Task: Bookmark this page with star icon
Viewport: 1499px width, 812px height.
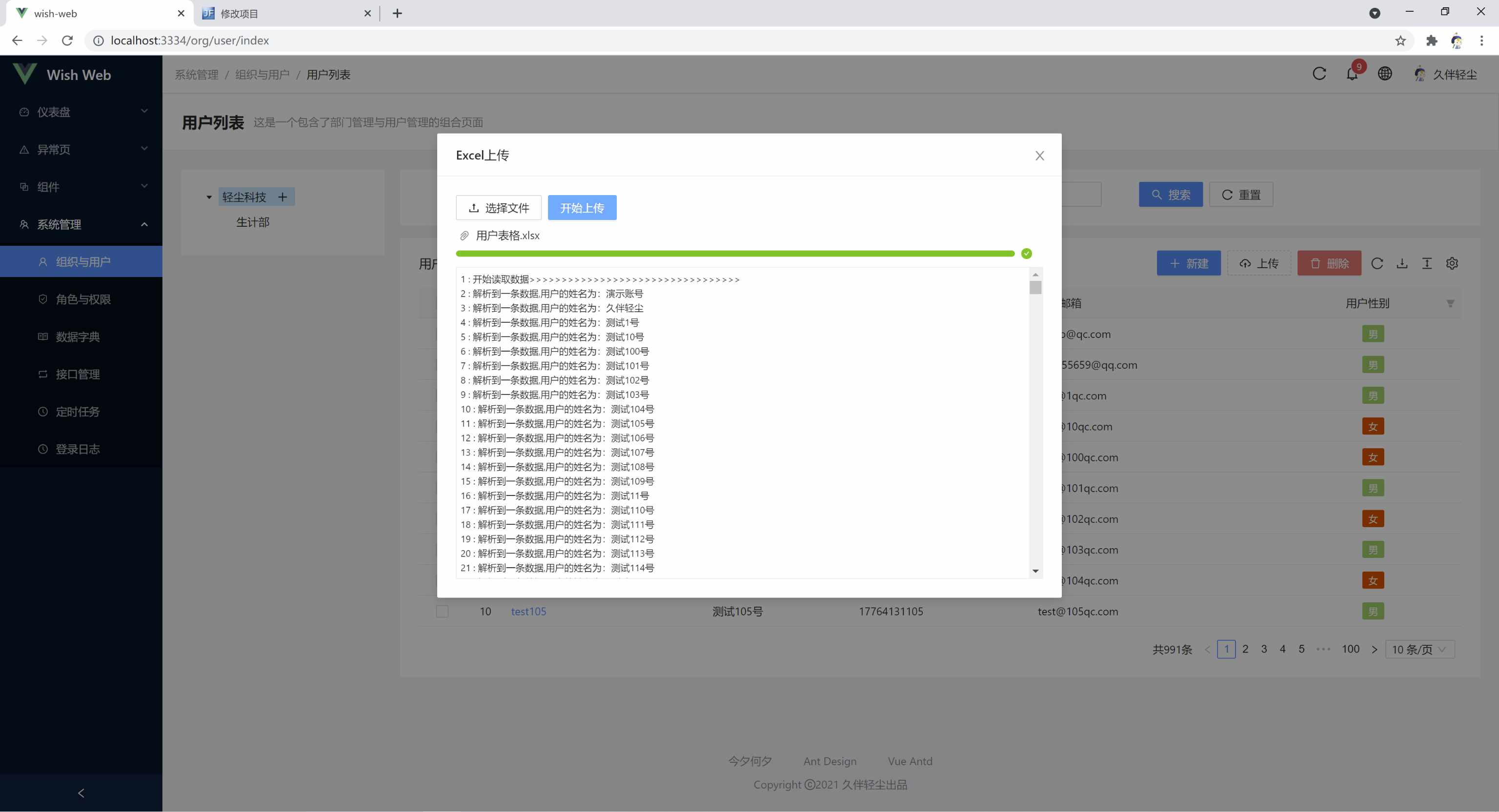Action: (x=1400, y=40)
